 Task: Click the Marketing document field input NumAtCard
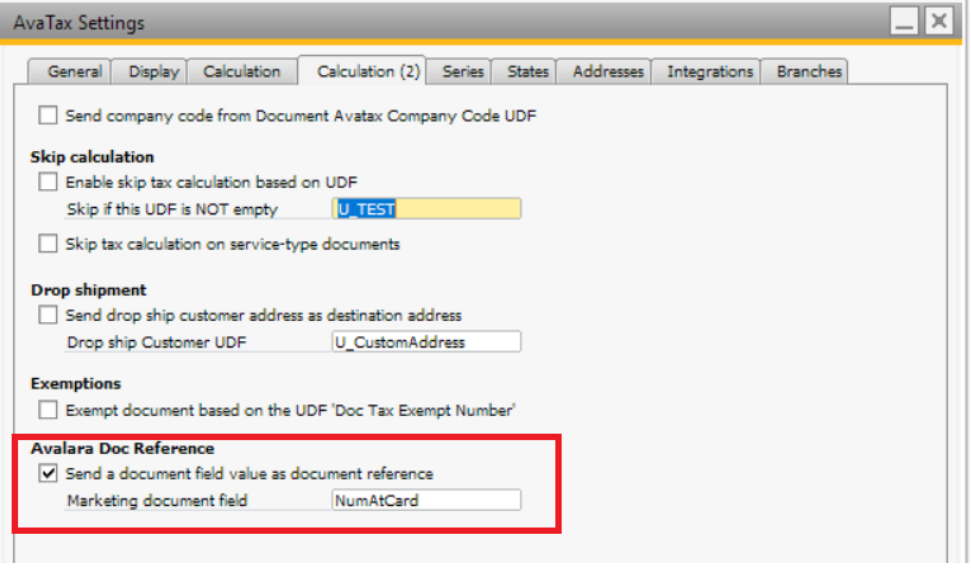tap(427, 500)
